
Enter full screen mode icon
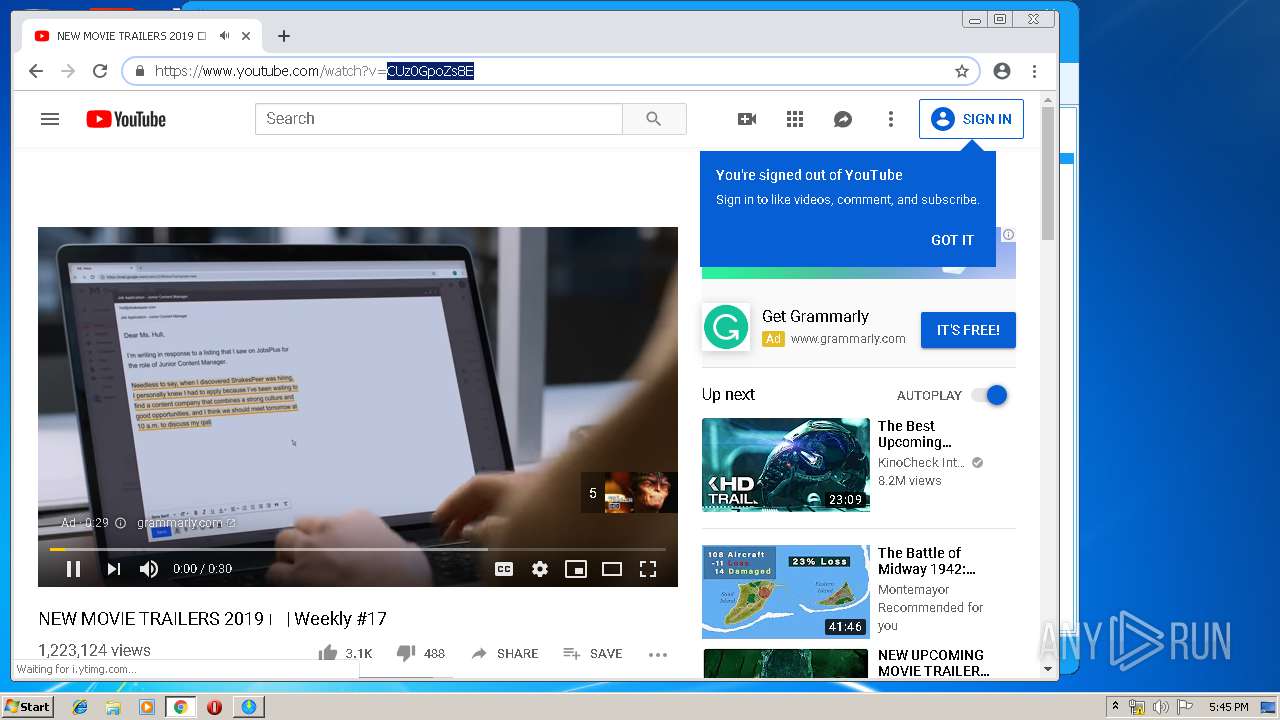coord(648,569)
